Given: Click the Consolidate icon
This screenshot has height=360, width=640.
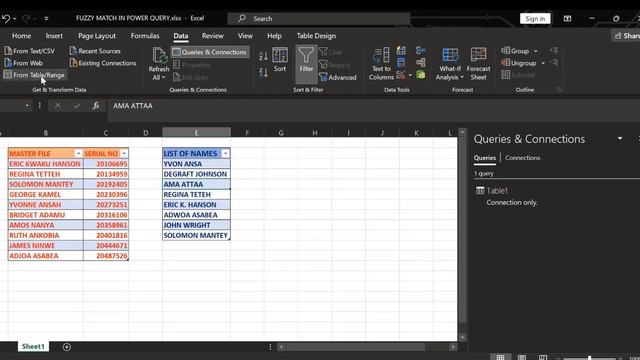Looking at the screenshot, I should coord(420,50).
